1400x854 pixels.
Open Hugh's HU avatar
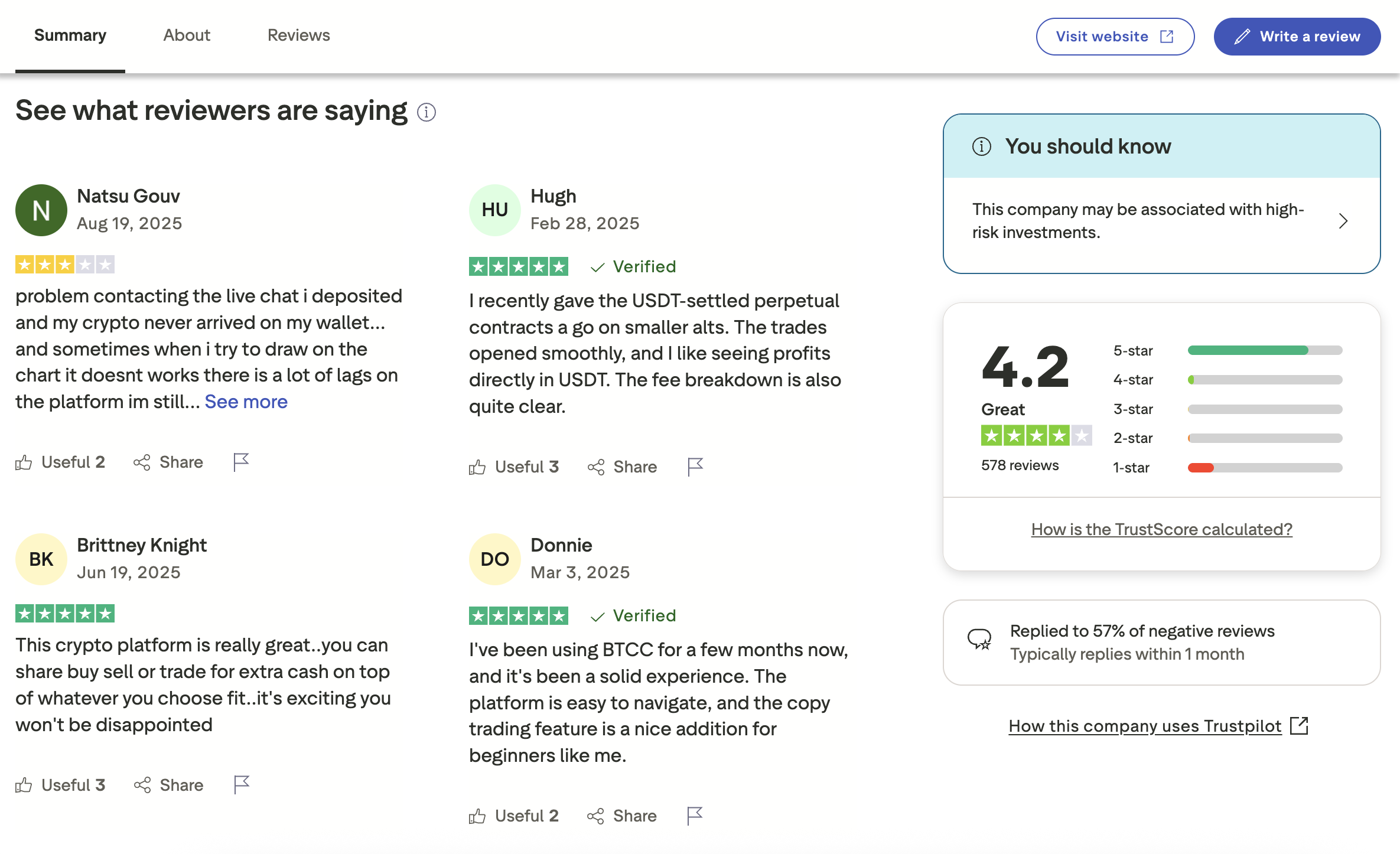(x=494, y=210)
